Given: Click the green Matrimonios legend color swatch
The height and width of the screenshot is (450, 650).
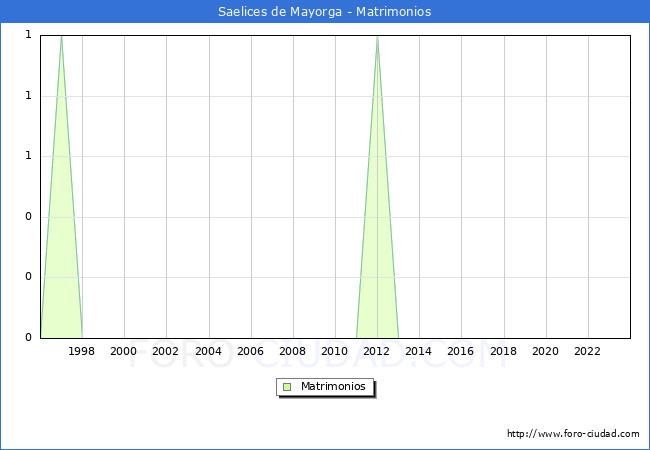Looking at the screenshot, I should point(287,387).
